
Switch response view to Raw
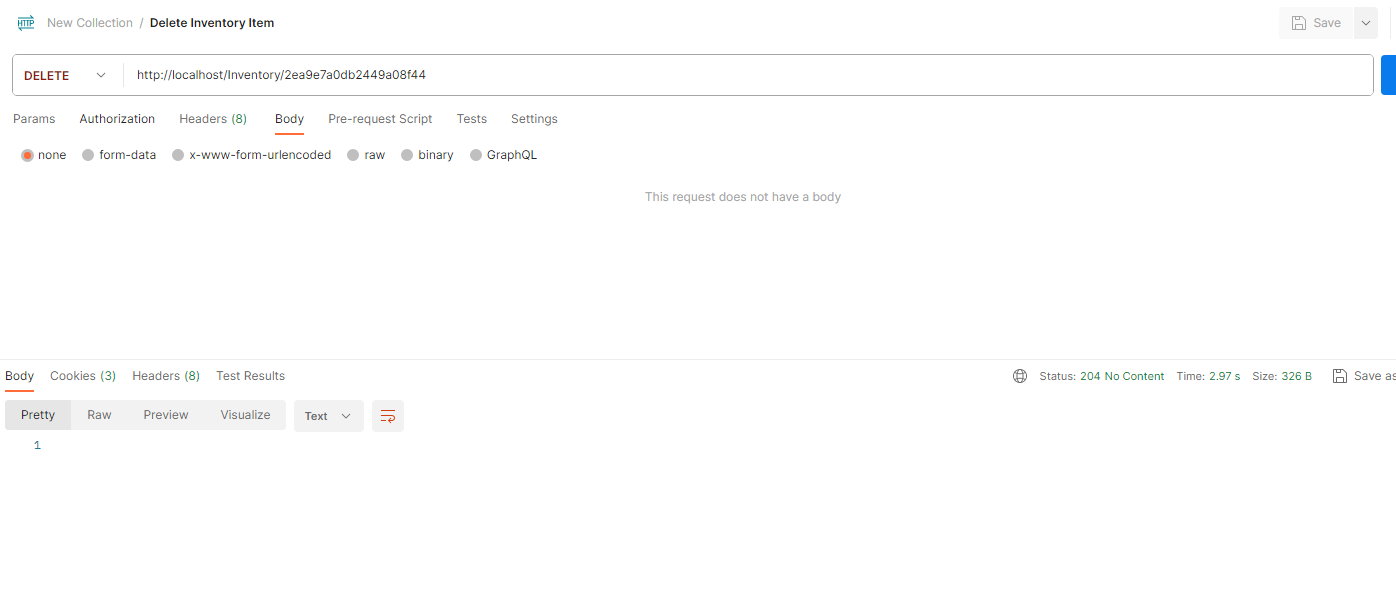click(99, 415)
